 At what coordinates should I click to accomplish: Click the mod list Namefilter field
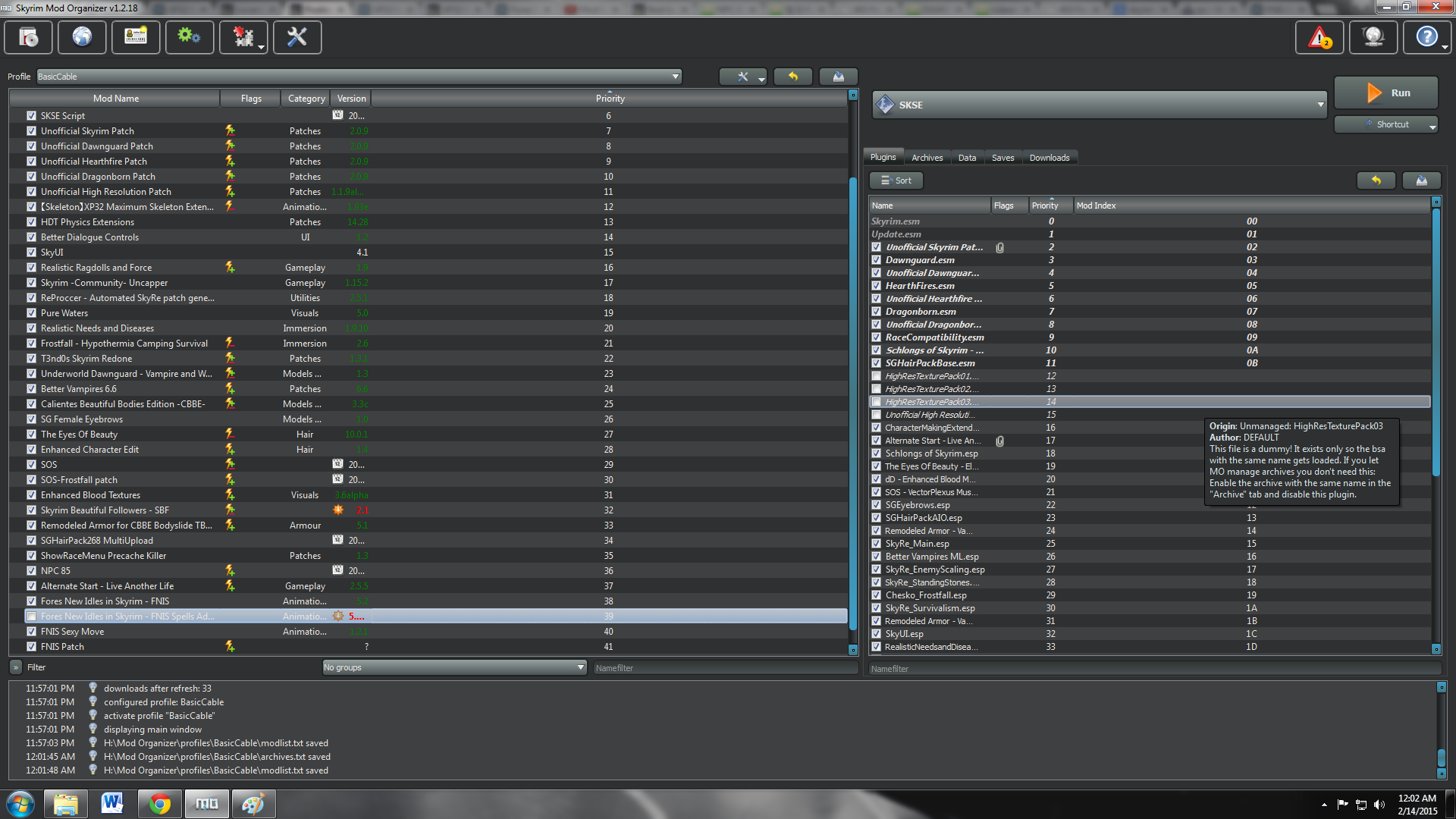pos(725,668)
